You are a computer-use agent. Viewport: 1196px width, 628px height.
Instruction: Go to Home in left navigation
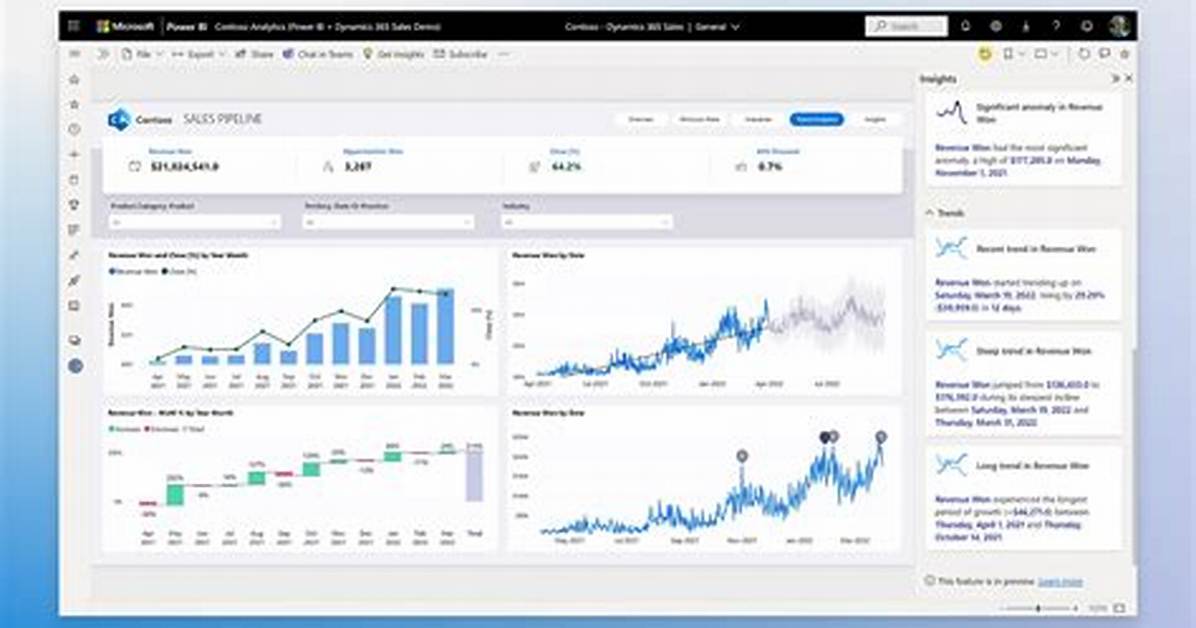(x=74, y=79)
